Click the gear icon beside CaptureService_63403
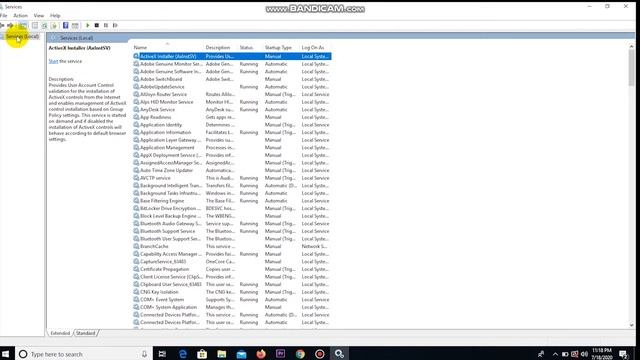Image resolution: width=640 pixels, height=360 pixels. pos(136,262)
